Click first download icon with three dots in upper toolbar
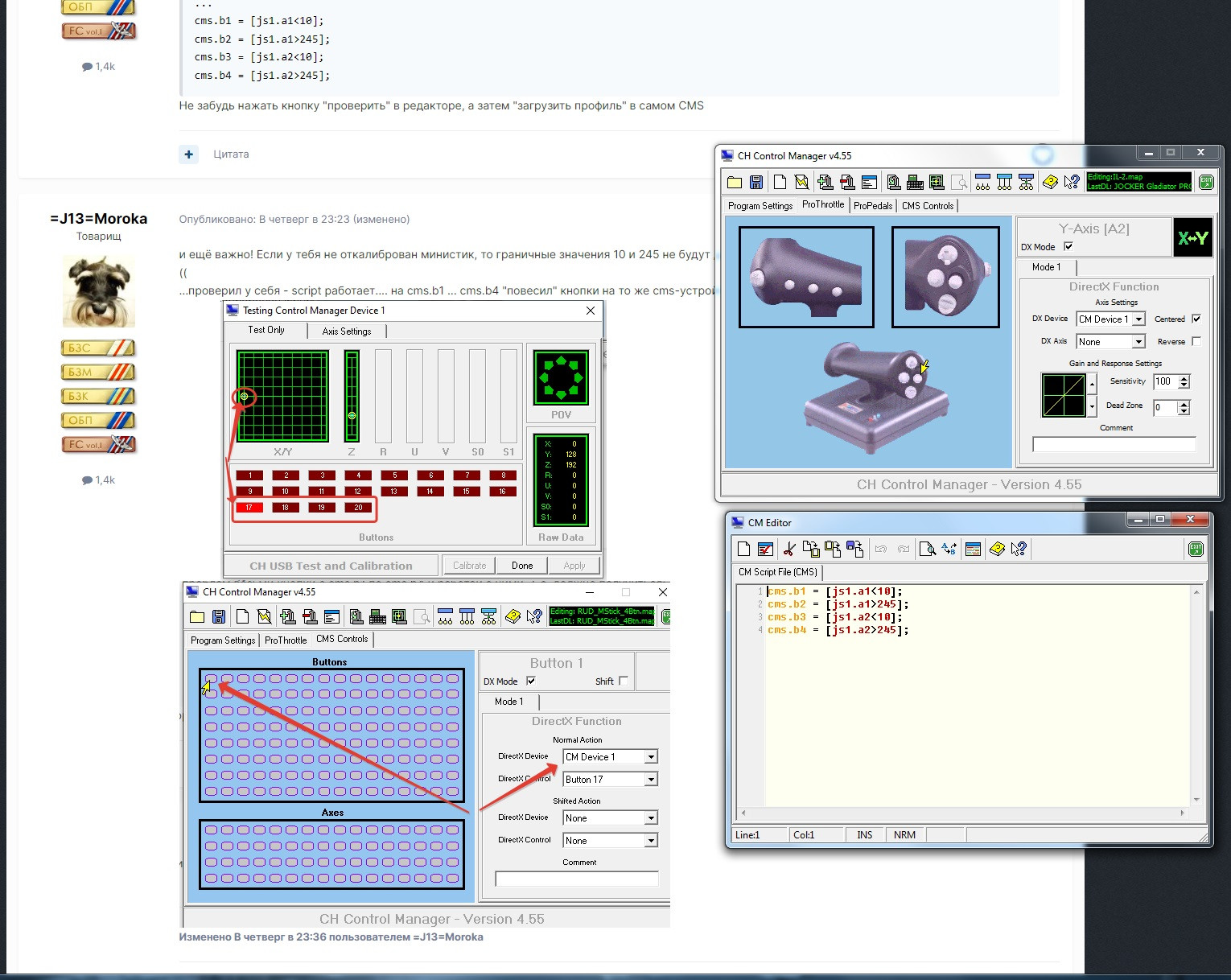Image resolution: width=1231 pixels, height=980 pixels. pos(982,182)
